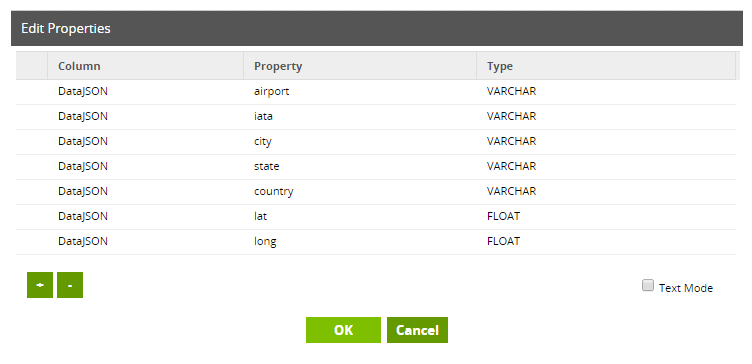Click the green plus add-row button
This screenshot has height=364, width=752.
40,285
